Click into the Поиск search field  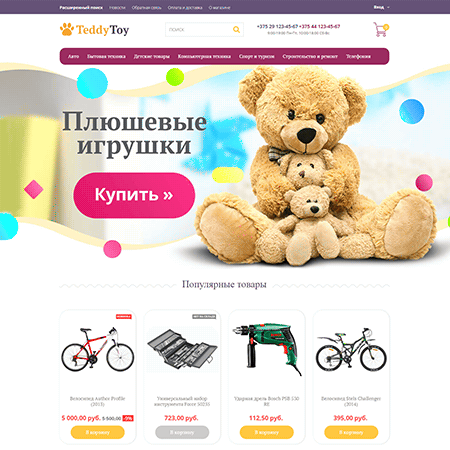point(199,30)
